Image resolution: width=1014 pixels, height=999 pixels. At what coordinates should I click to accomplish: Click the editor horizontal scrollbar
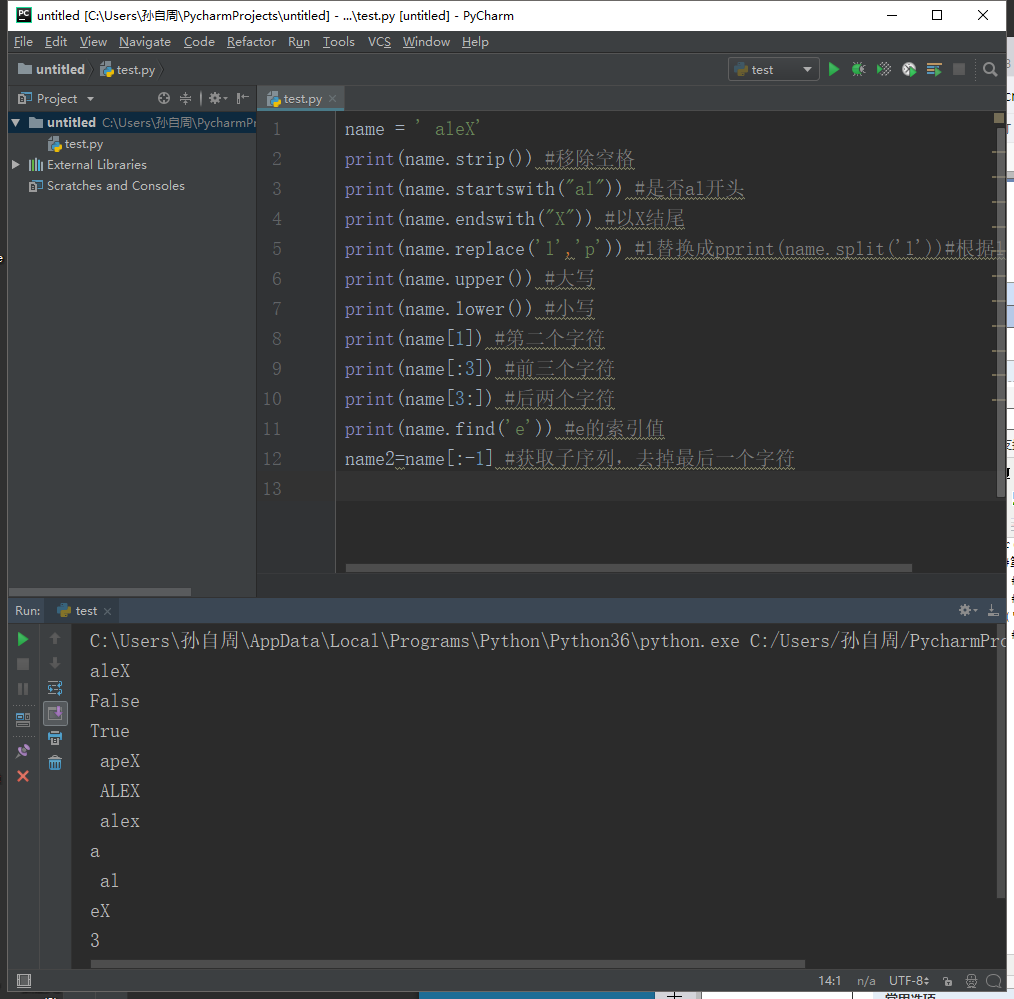(629, 568)
